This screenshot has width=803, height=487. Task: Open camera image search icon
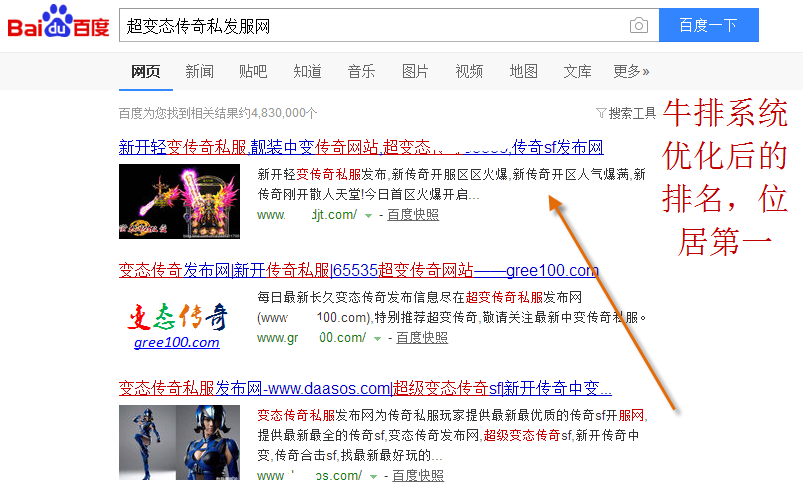pyautogui.click(x=639, y=25)
